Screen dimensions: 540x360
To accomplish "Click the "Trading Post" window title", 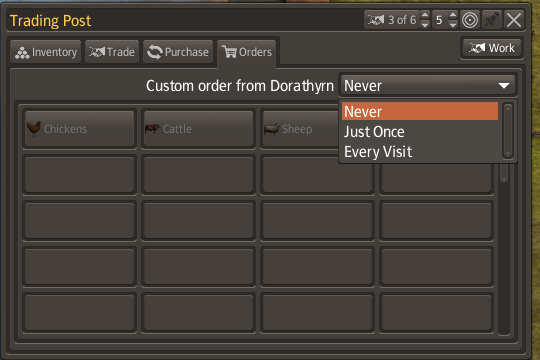I will pyautogui.click(x=50, y=21).
